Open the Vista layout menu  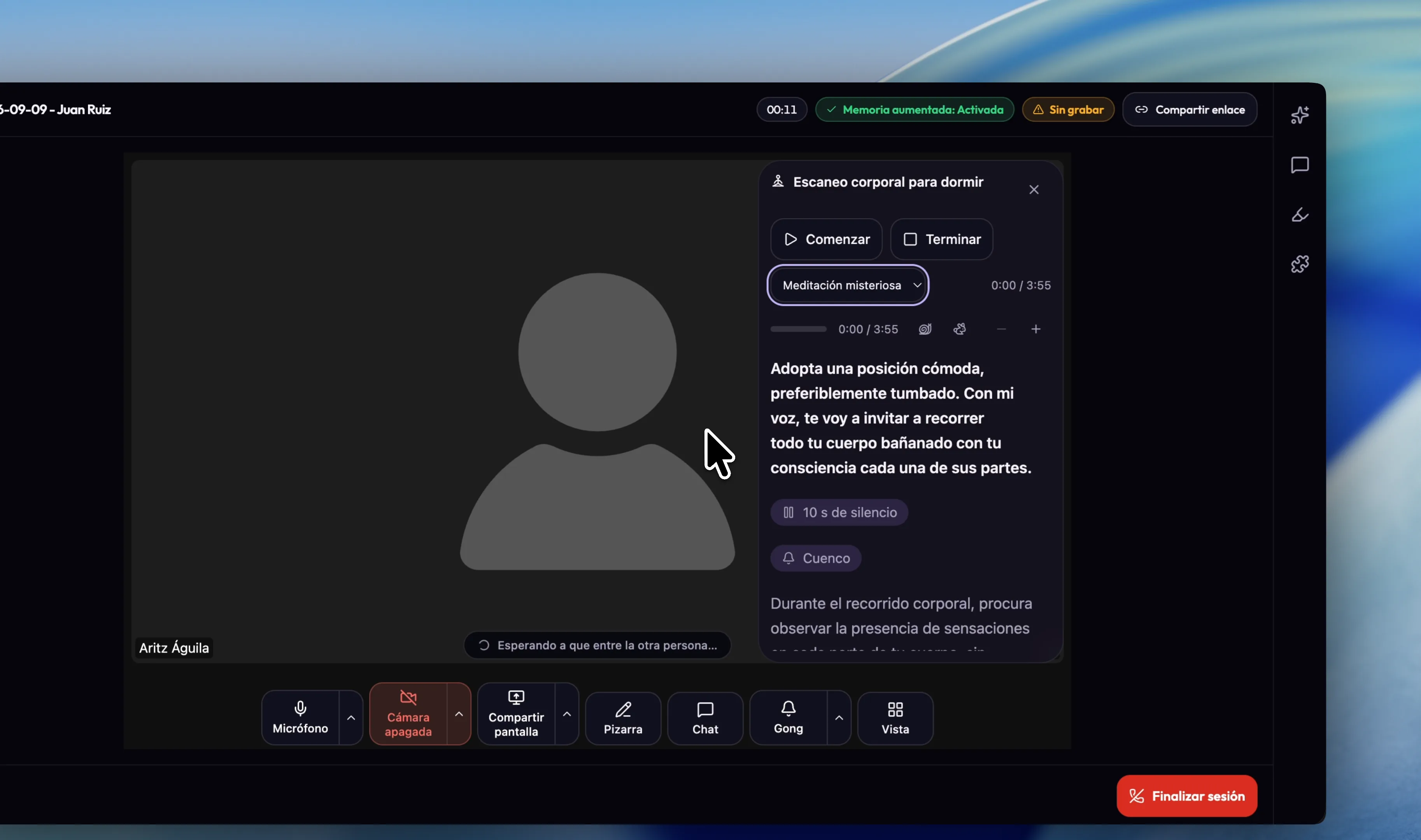click(895, 718)
